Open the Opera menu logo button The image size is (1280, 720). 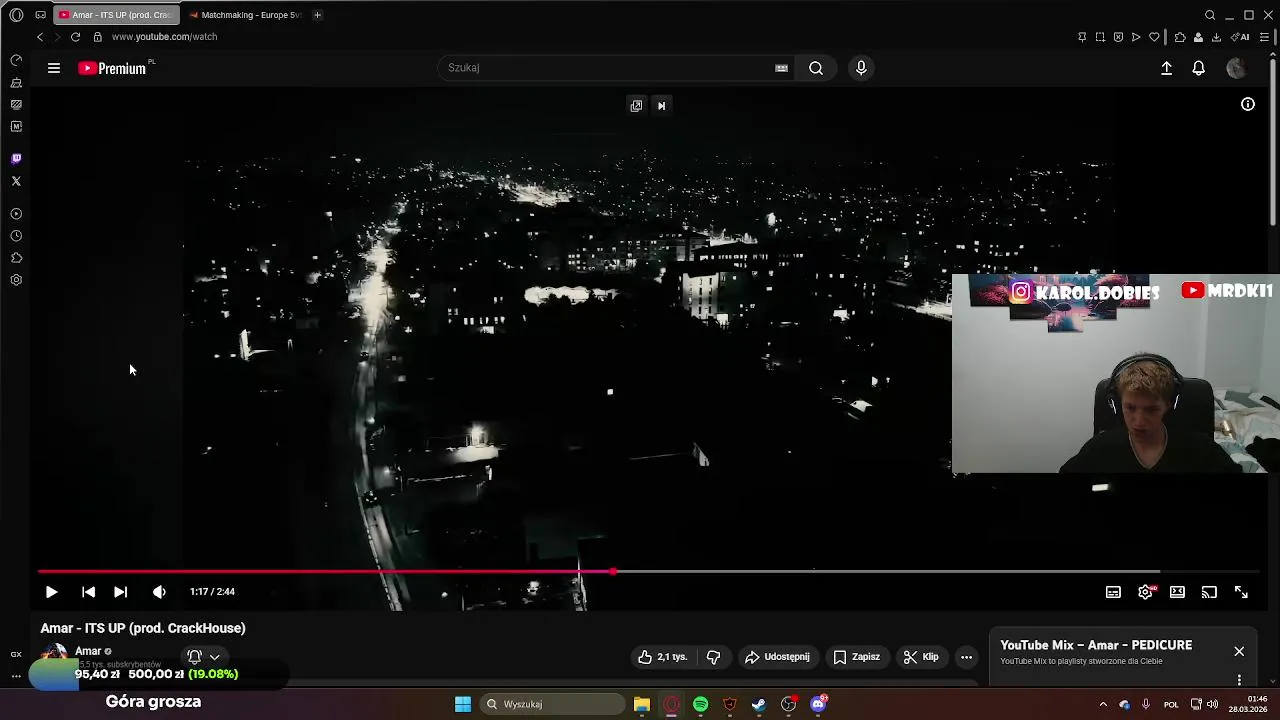[x=16, y=15]
